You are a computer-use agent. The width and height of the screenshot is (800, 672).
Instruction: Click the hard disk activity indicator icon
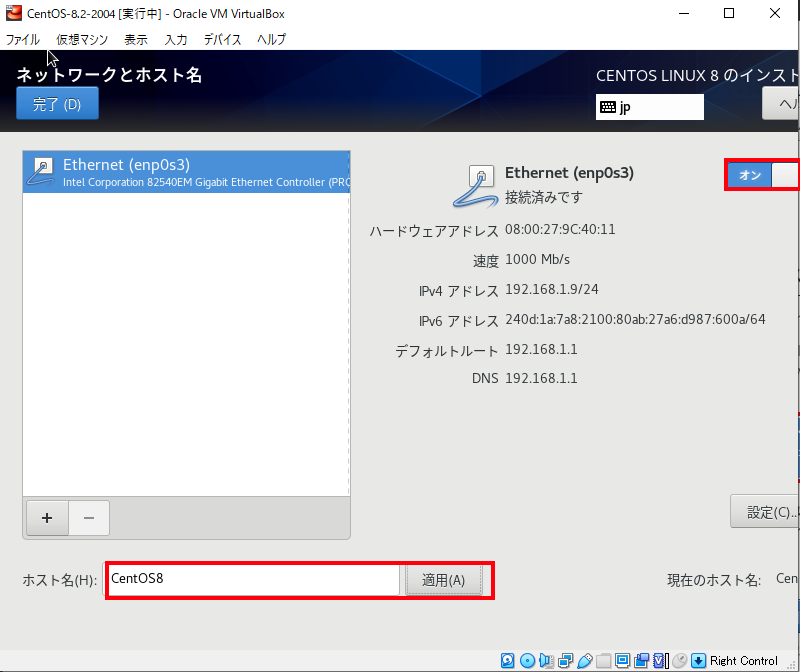508,661
